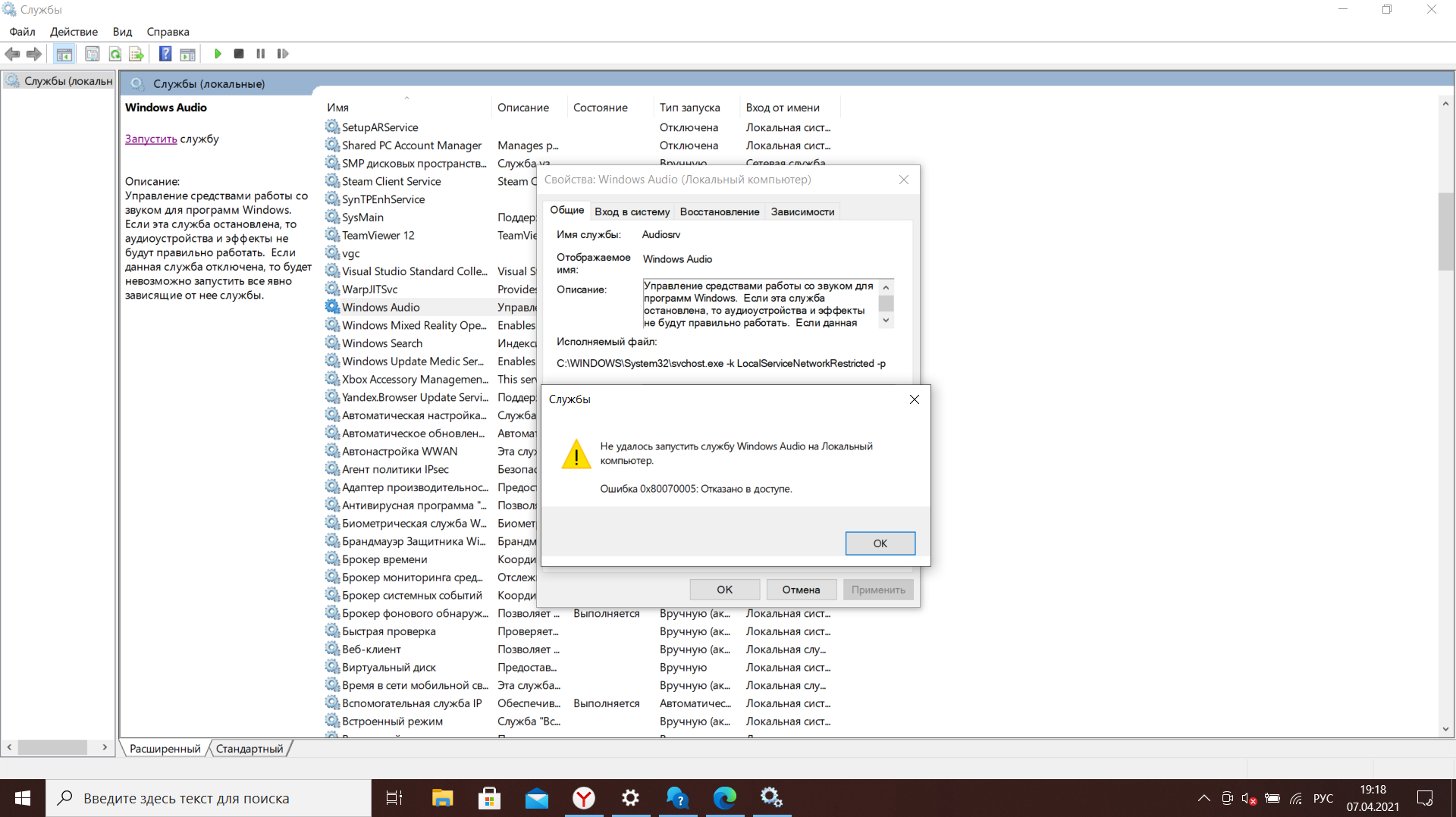
Task: Open the Windows Start menu
Action: (x=23, y=798)
